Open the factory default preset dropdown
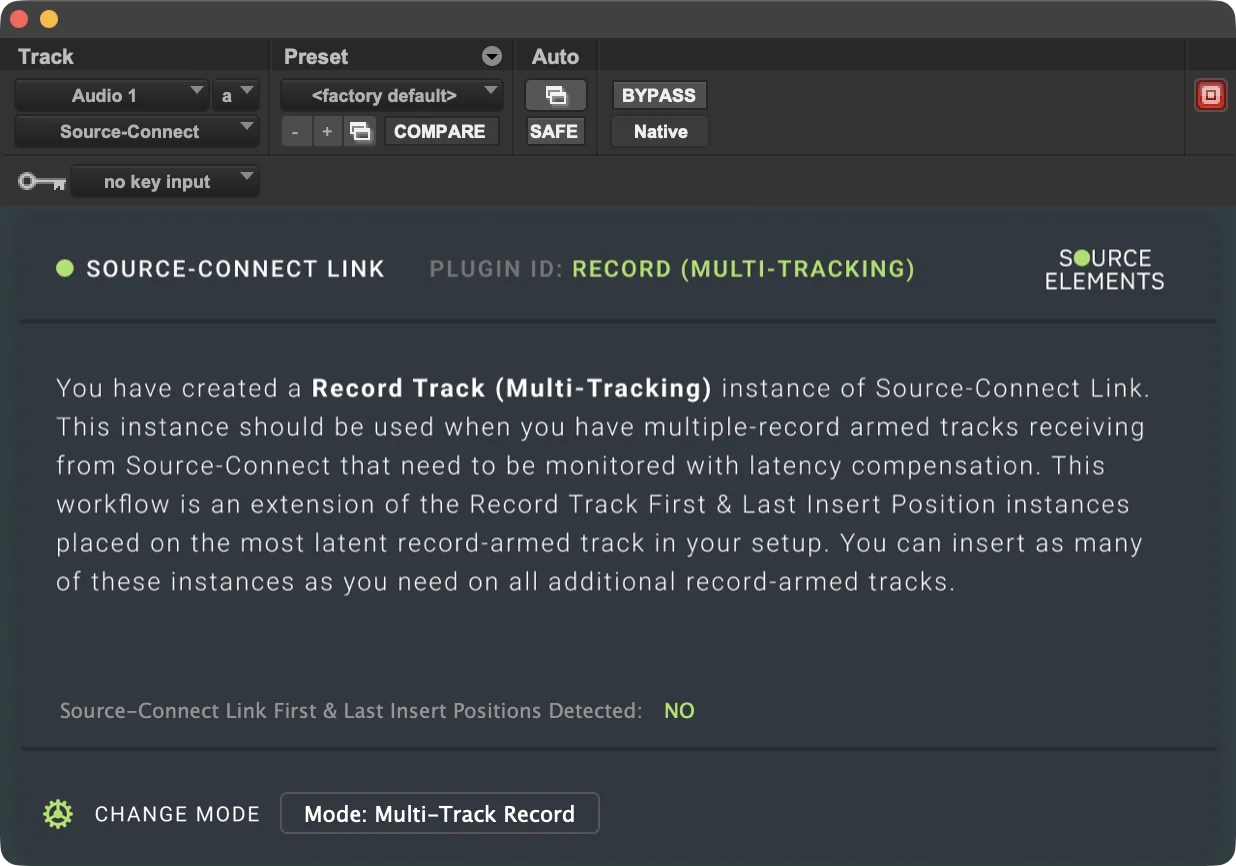1236x866 pixels. (391, 95)
